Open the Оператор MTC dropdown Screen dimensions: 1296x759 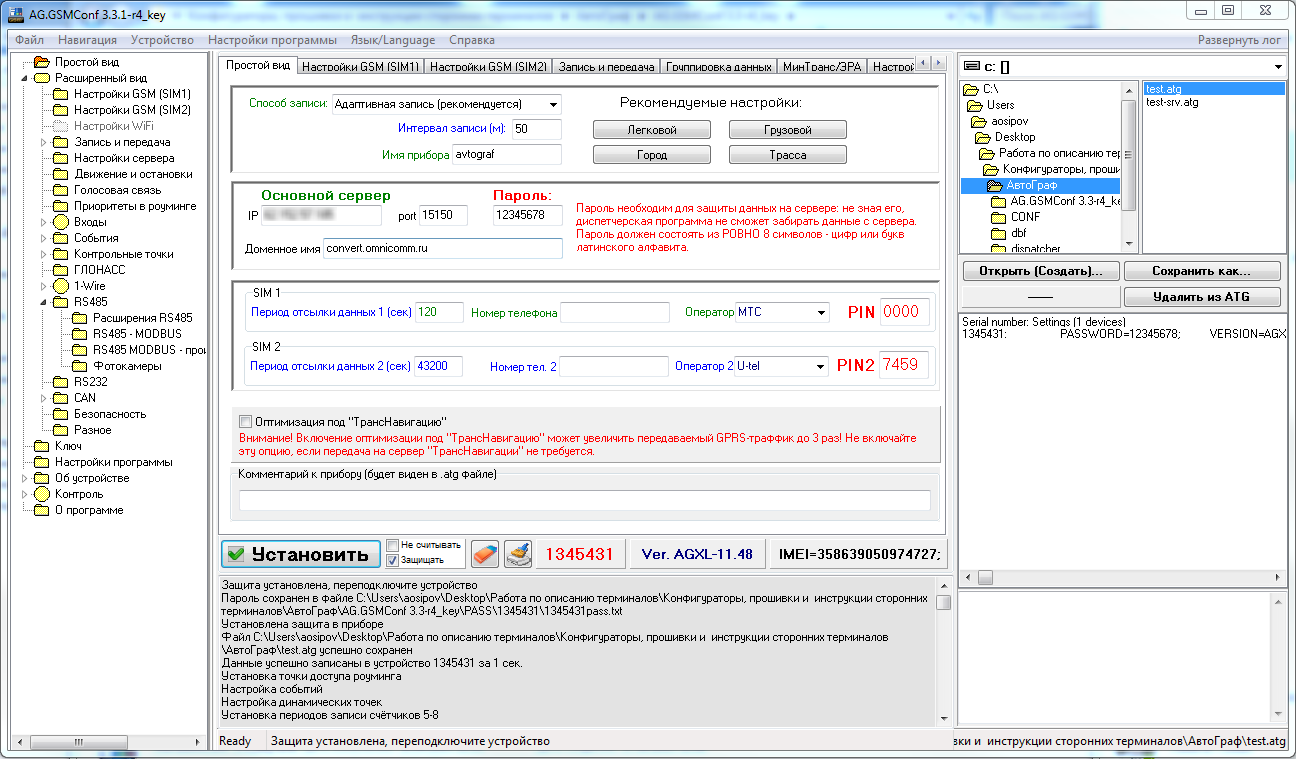pyautogui.click(x=821, y=312)
